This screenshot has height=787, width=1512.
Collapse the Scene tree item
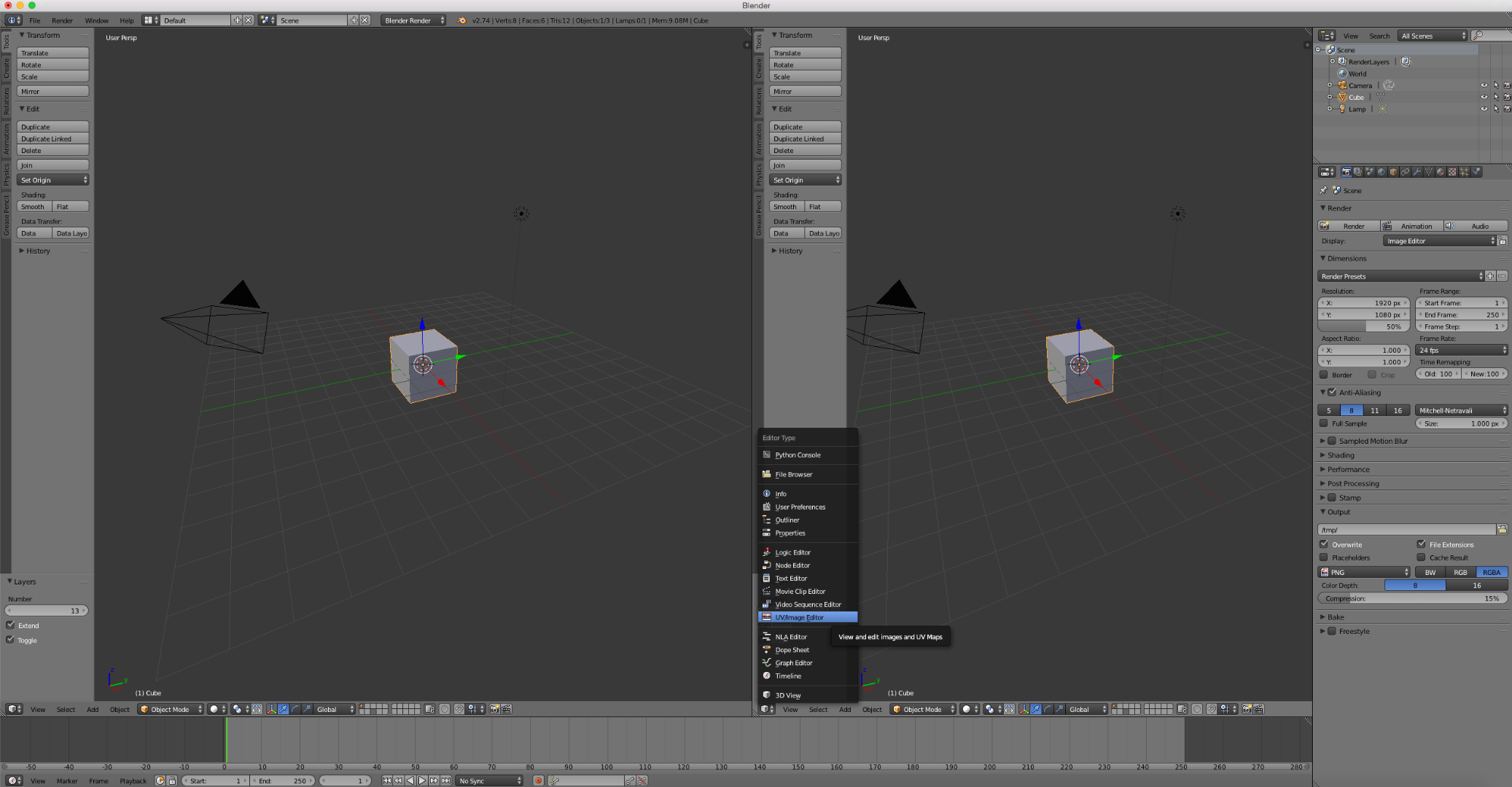coord(1318,50)
